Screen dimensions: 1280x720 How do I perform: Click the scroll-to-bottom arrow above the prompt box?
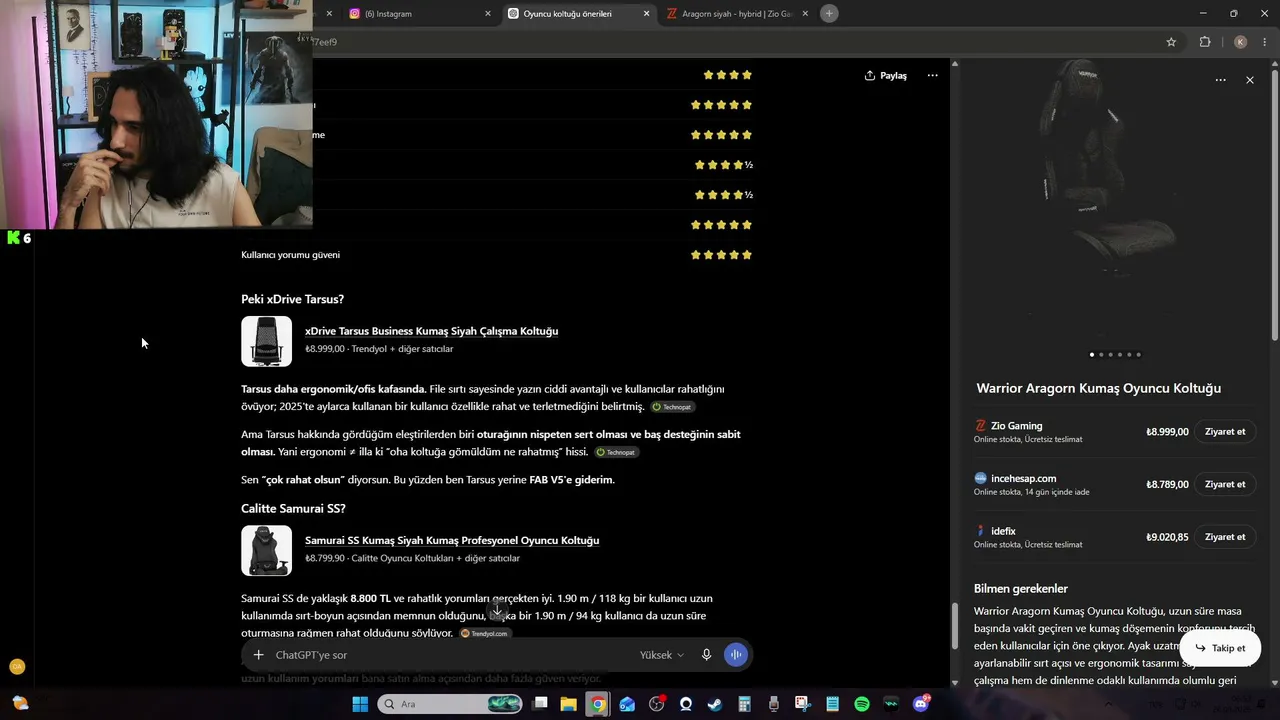tap(497, 610)
